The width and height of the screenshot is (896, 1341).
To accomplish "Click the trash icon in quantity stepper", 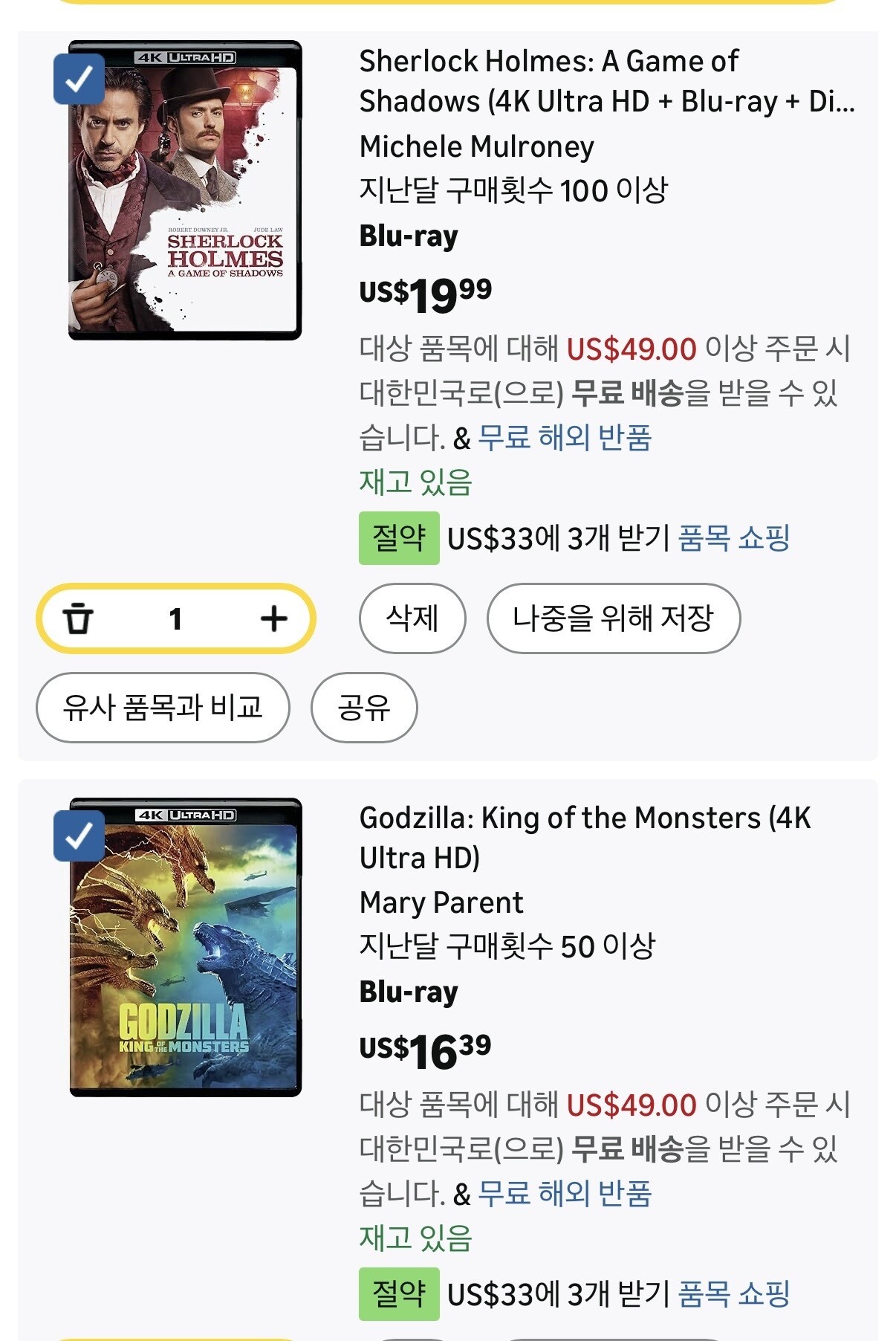I will [x=78, y=618].
